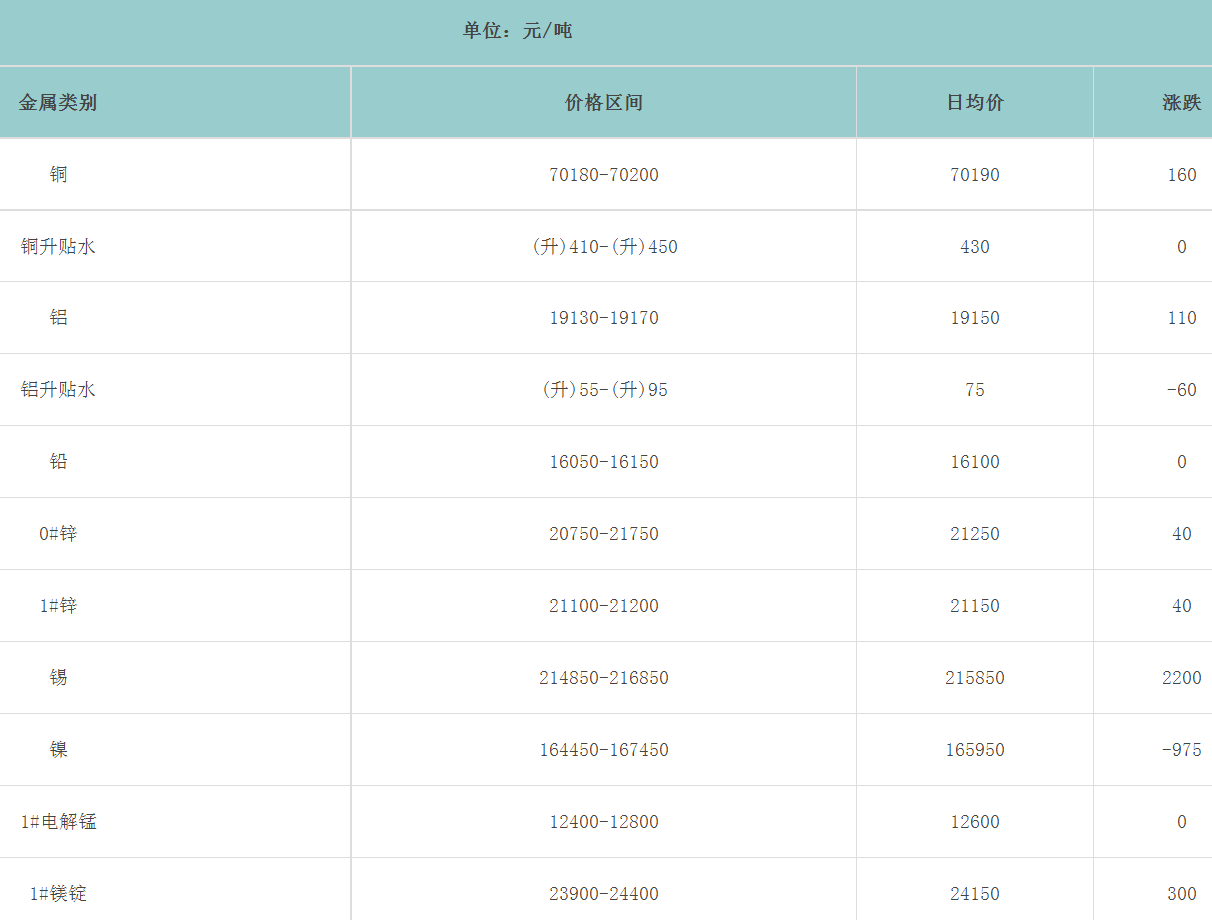Click the 0#锌 row label

tap(58, 534)
